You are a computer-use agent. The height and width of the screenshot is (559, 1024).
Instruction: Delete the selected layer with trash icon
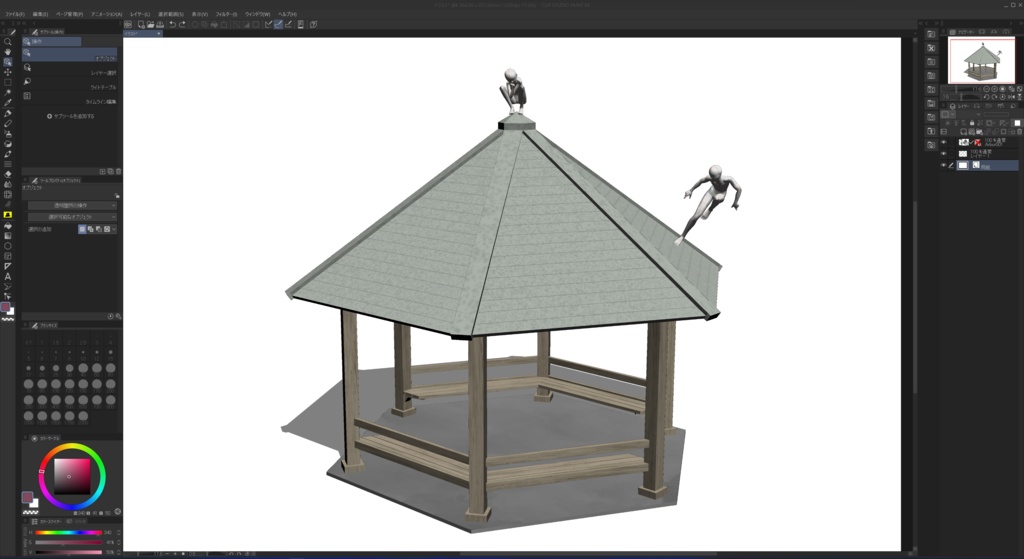(1019, 131)
